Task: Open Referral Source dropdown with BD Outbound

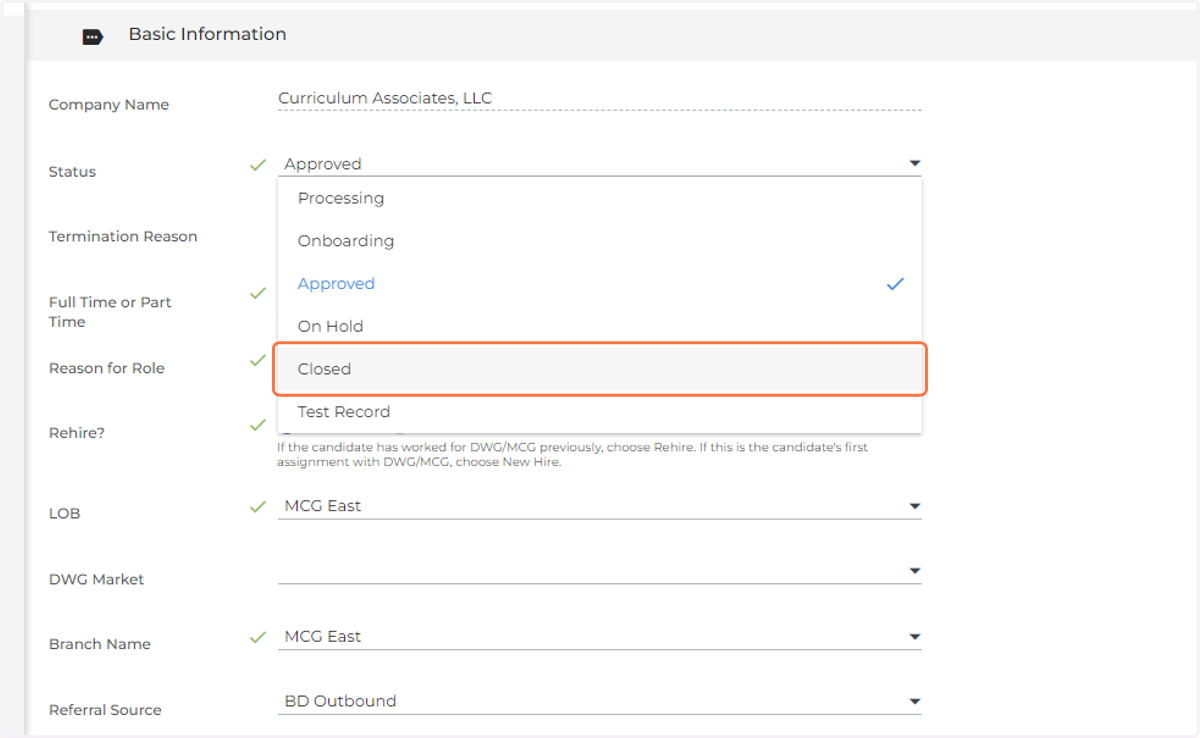Action: point(599,701)
